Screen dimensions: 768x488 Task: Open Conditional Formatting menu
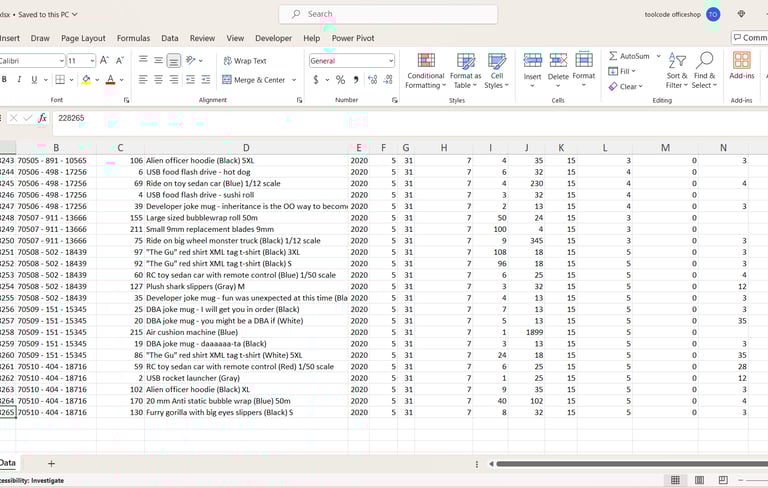pyautogui.click(x=426, y=71)
